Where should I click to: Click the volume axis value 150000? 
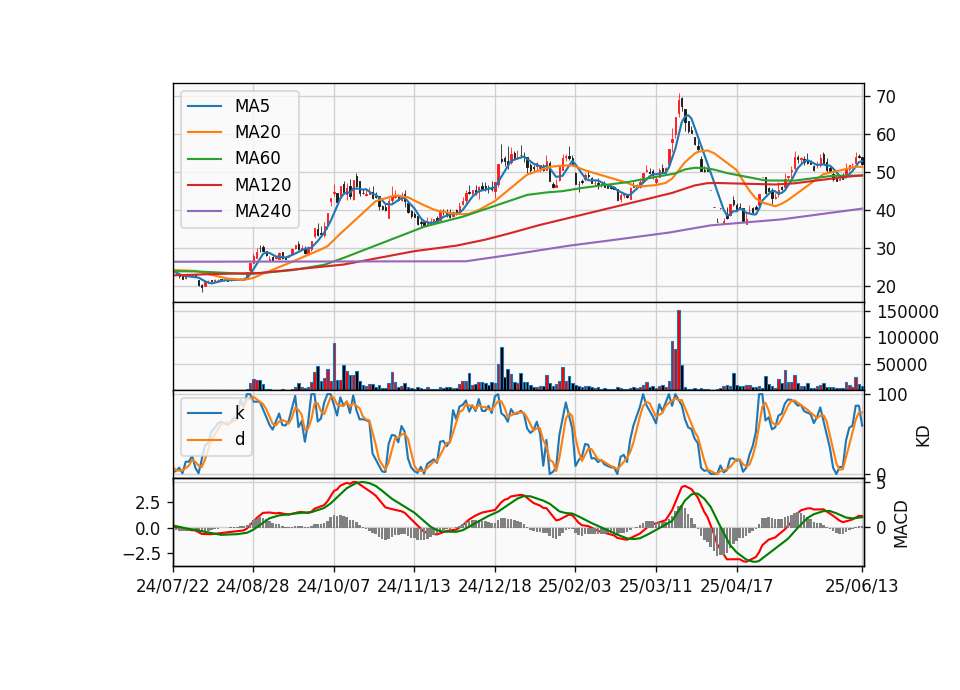908,312
